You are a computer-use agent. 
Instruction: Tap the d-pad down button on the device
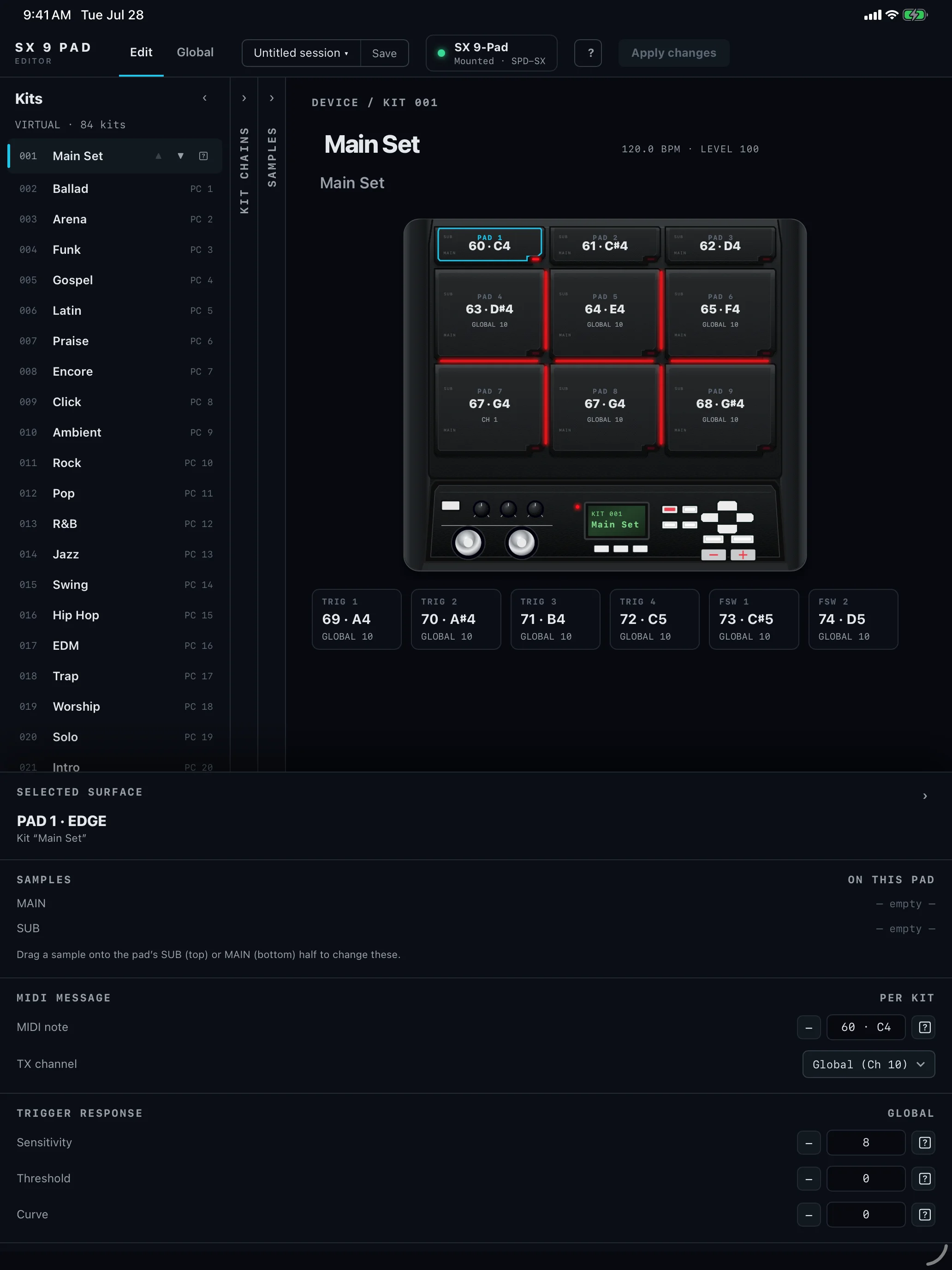click(727, 529)
